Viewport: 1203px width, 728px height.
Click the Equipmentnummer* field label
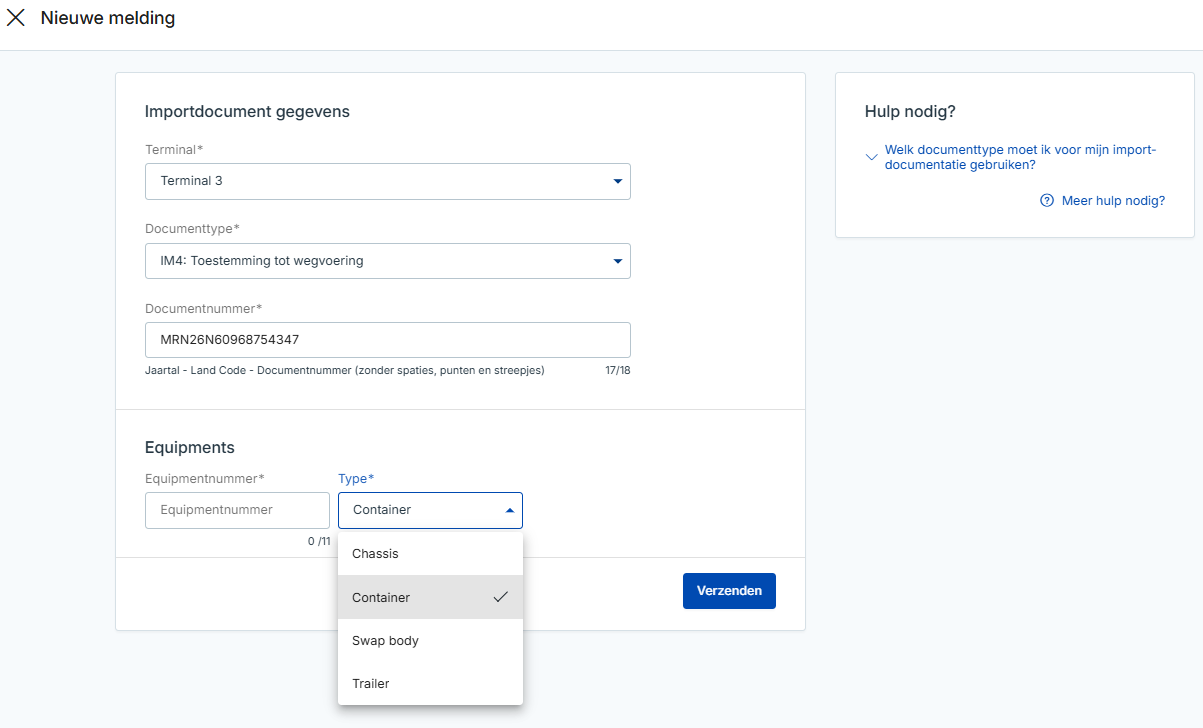coord(205,479)
